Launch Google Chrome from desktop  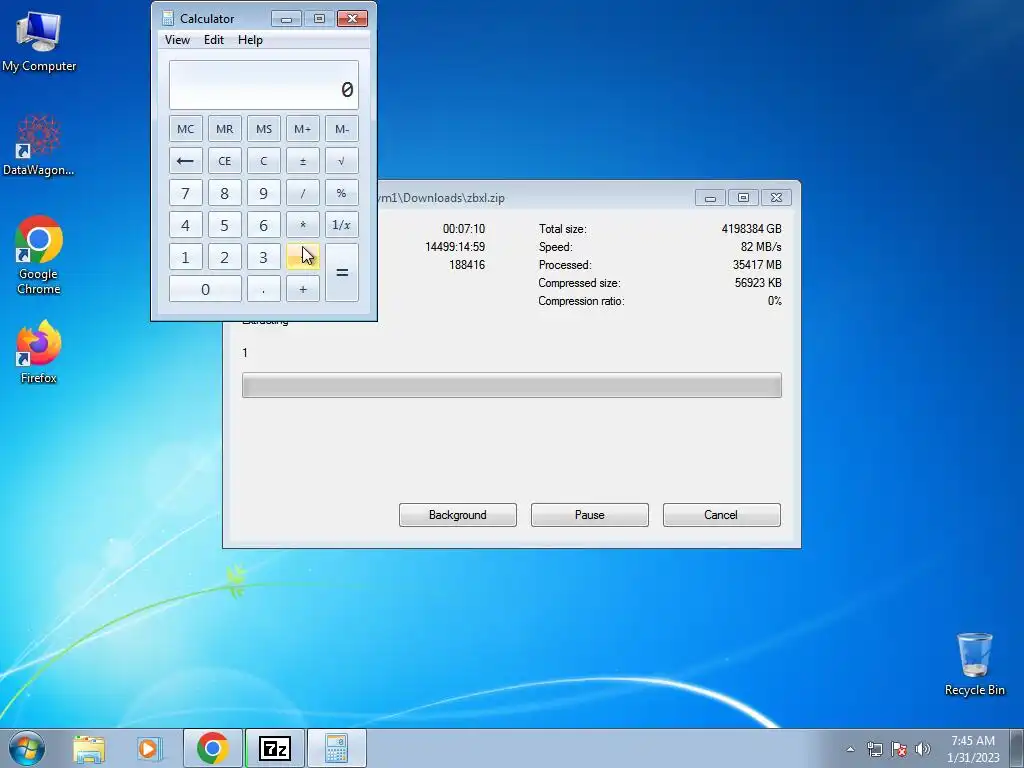coord(39,255)
